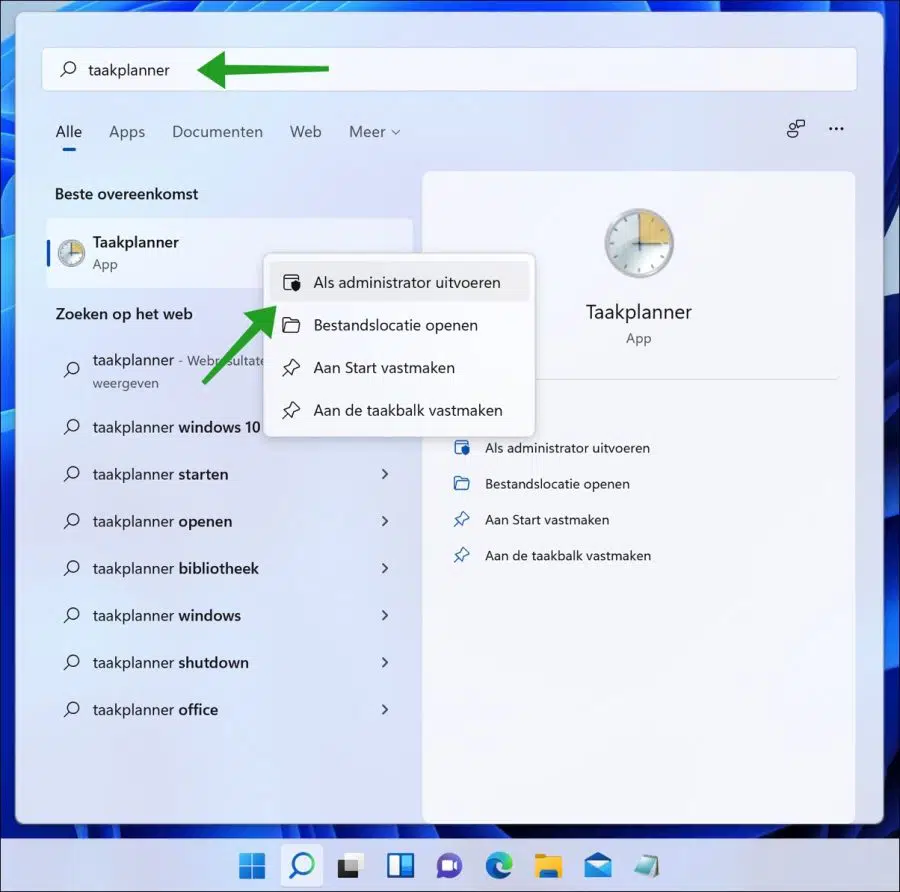The height and width of the screenshot is (892, 900).
Task: Click the Search icon on the taskbar
Action: click(x=302, y=865)
